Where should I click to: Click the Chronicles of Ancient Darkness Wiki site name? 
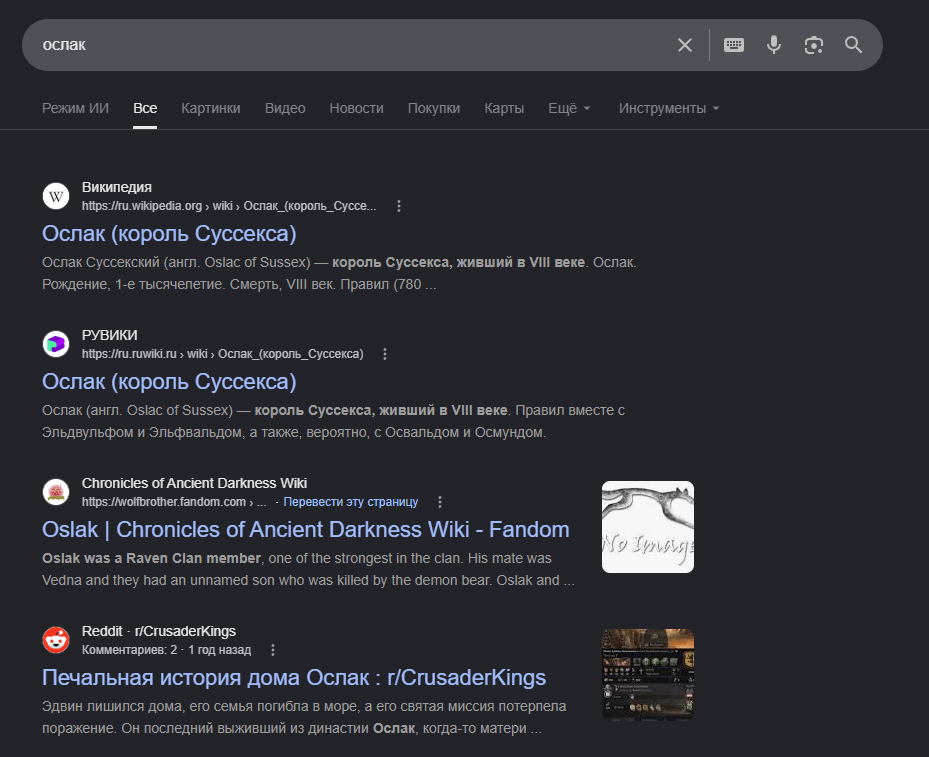click(194, 483)
